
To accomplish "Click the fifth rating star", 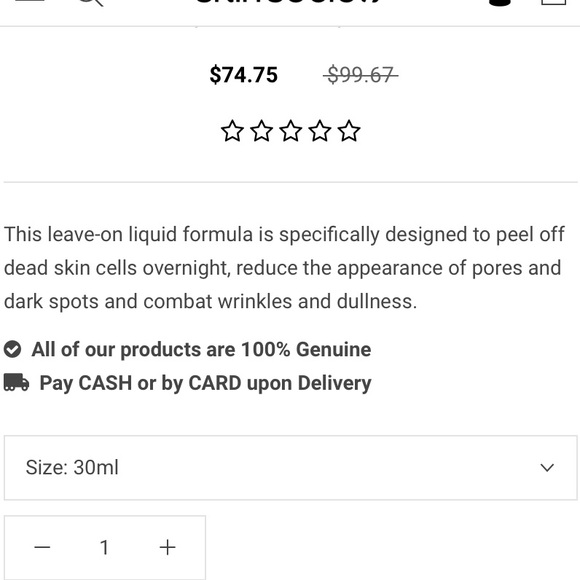I will 349,131.
